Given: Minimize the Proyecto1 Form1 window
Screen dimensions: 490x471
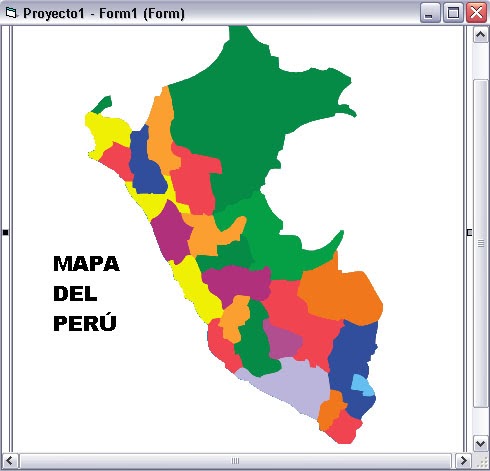Looking at the screenshot, I should (x=430, y=13).
